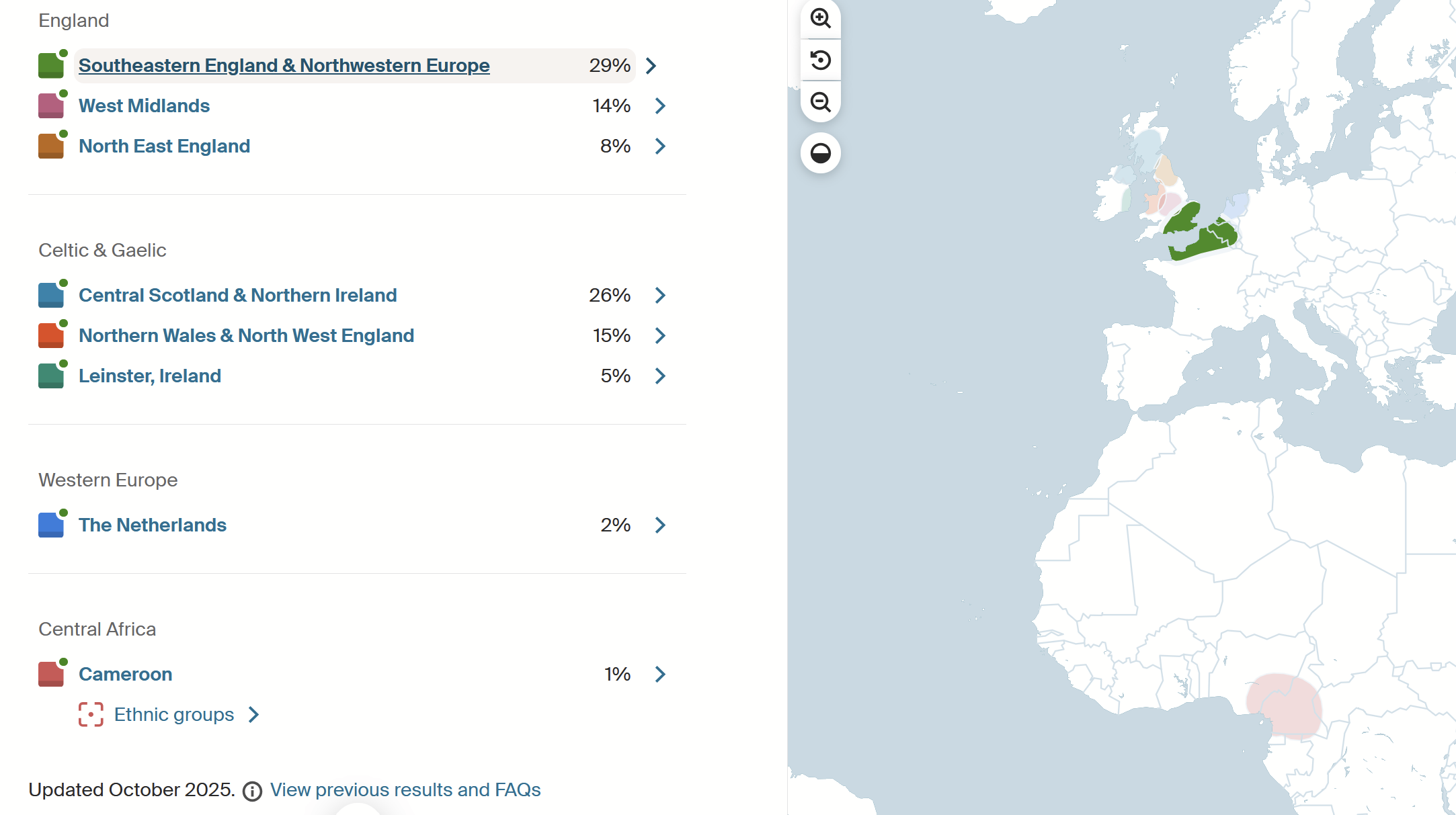The image size is (1456, 815).
Task: Open View previous results and FAQs link
Action: click(x=405, y=790)
